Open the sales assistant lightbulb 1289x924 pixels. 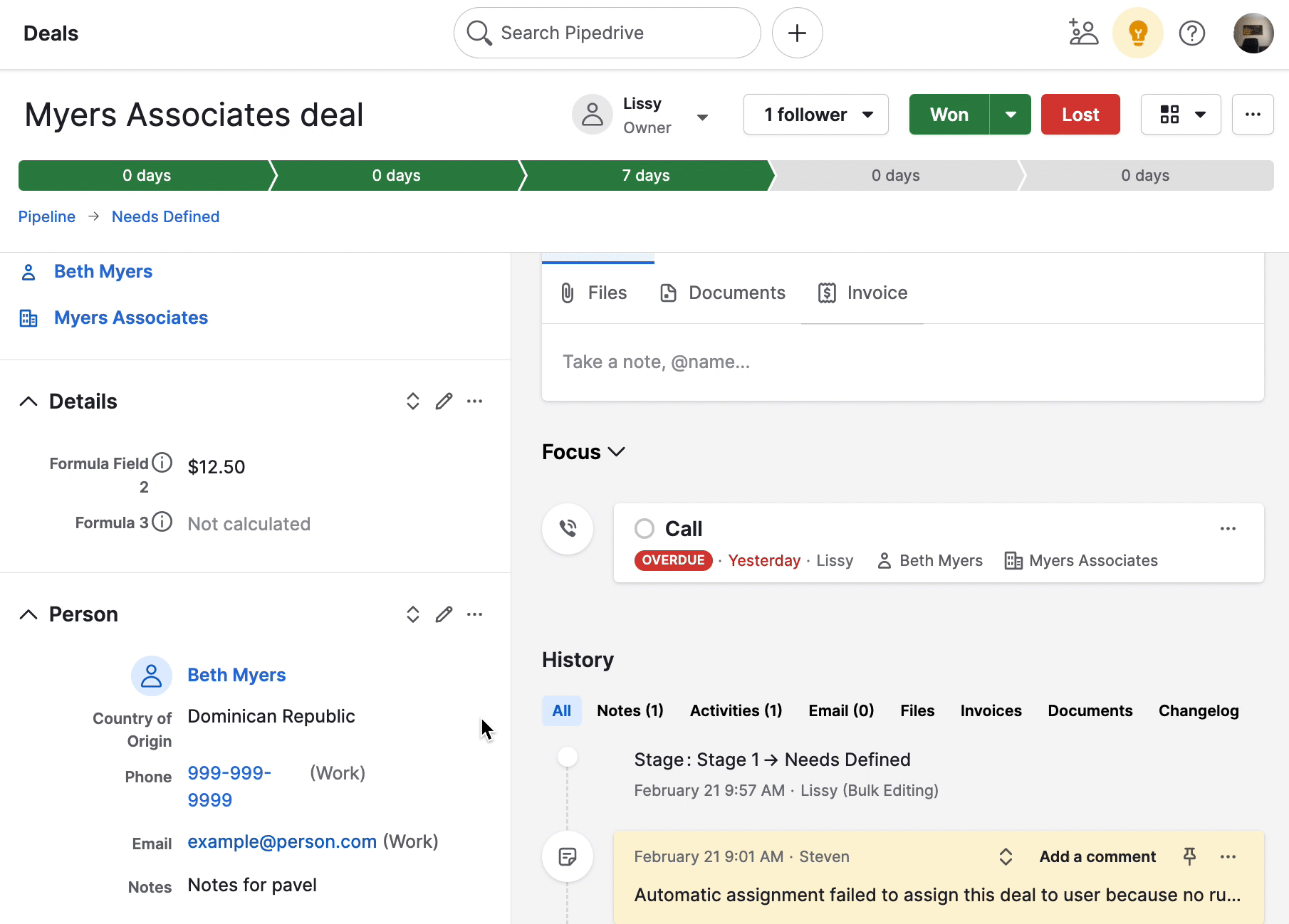(1137, 33)
